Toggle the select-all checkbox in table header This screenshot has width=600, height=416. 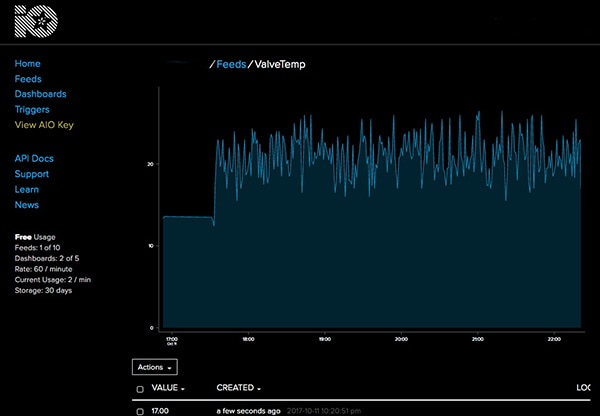(140, 389)
